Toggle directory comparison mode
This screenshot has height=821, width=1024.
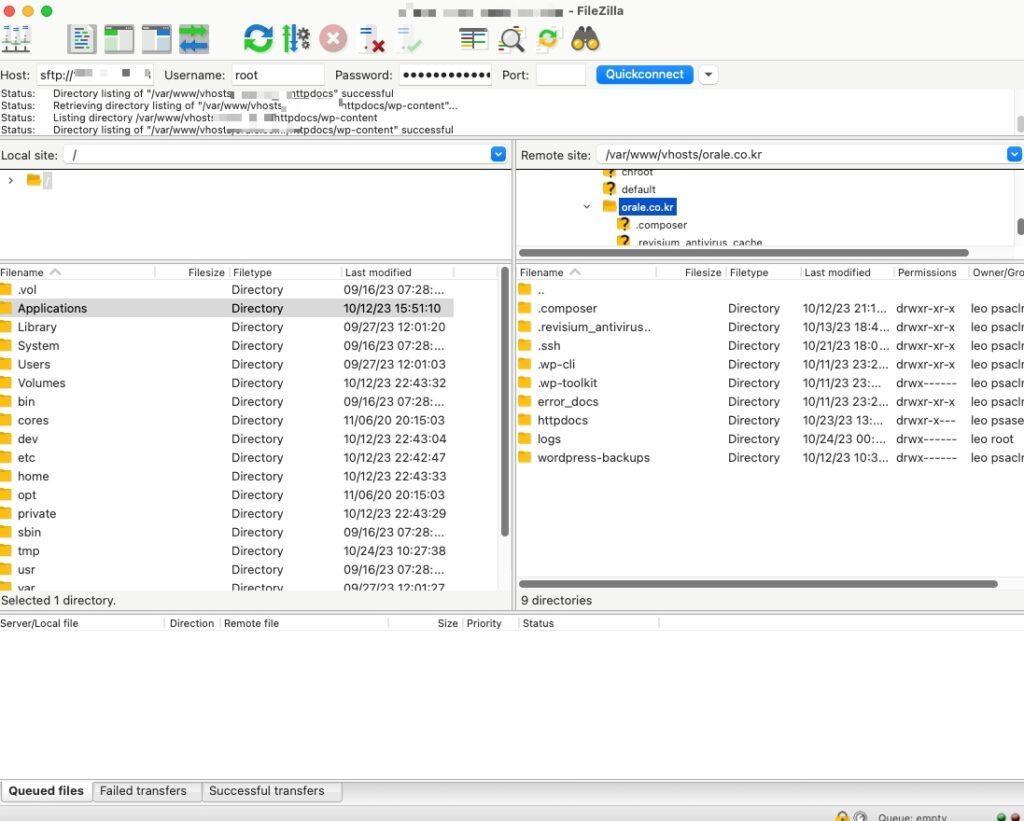[x=511, y=39]
